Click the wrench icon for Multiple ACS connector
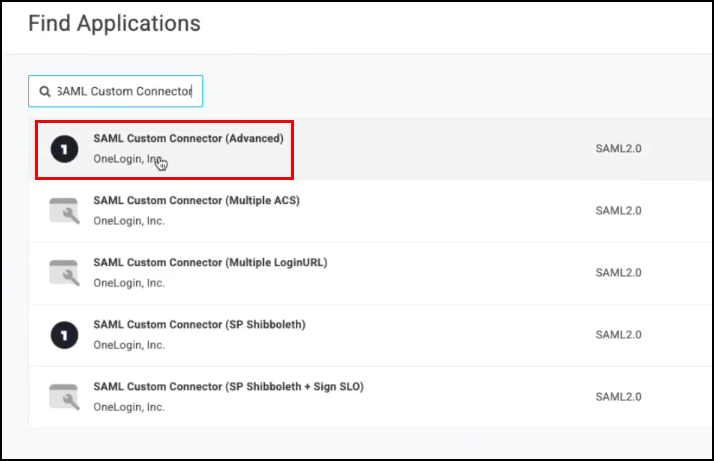The height and width of the screenshot is (461, 714). (64, 211)
